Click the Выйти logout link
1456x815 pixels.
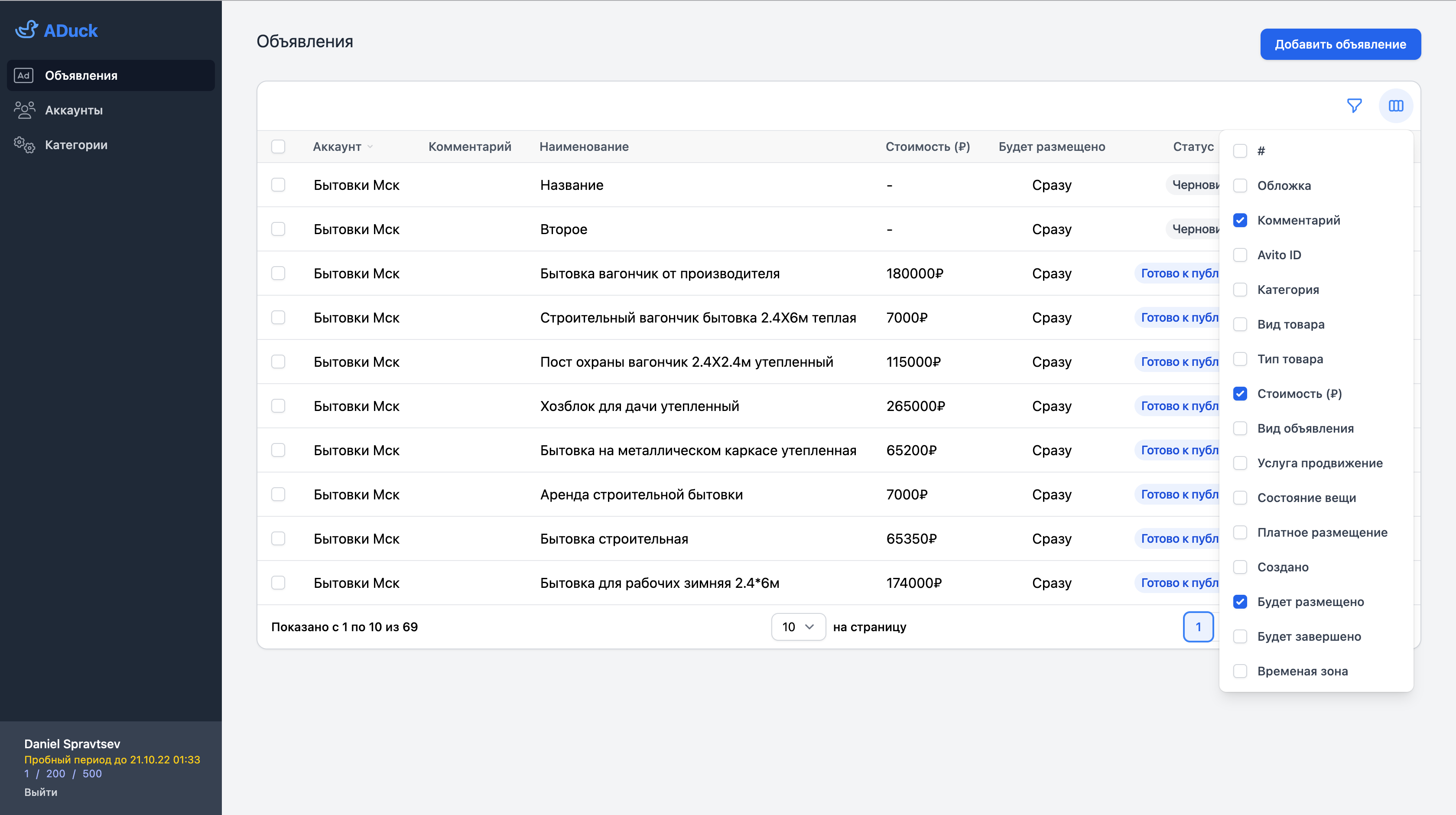41,792
